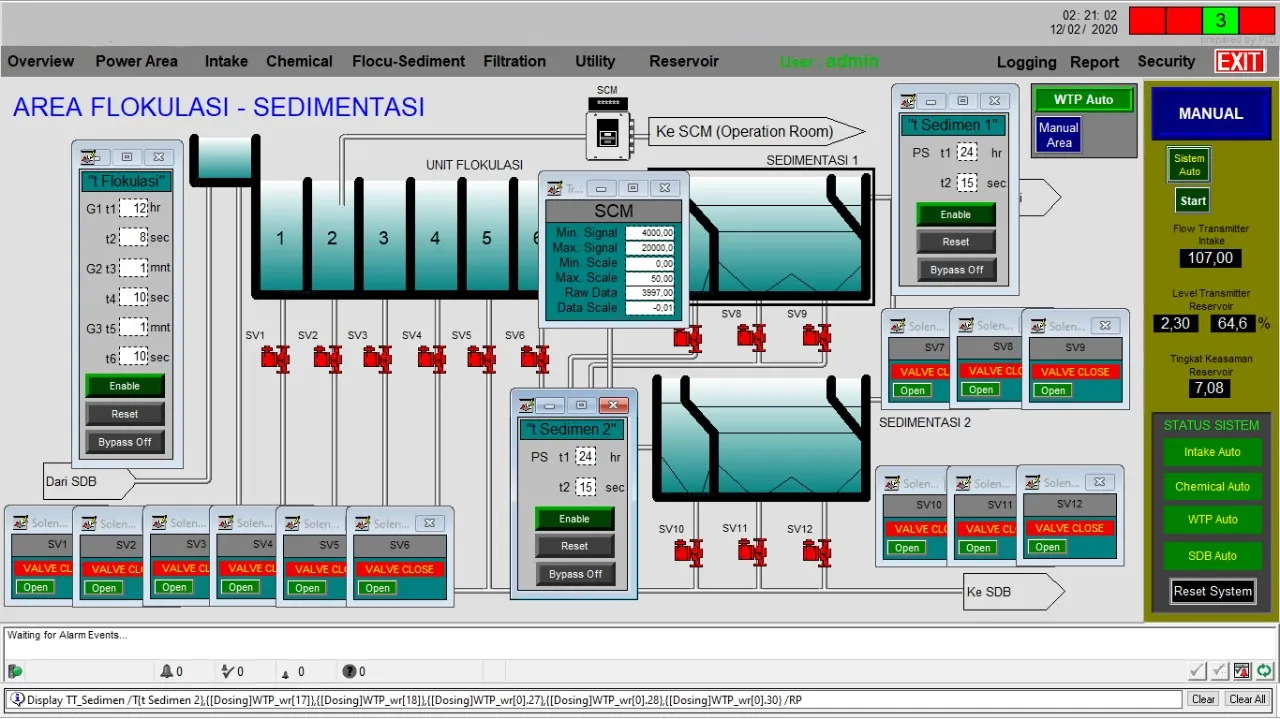Viewport: 1280px width, 719px height.
Task: Click the red EXIT button
Action: (1240, 61)
